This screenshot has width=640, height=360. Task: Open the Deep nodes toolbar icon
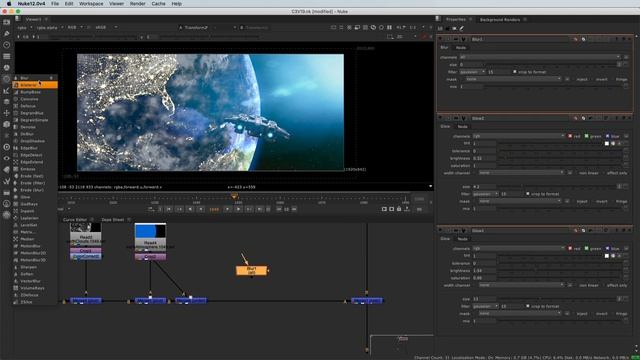6,147
